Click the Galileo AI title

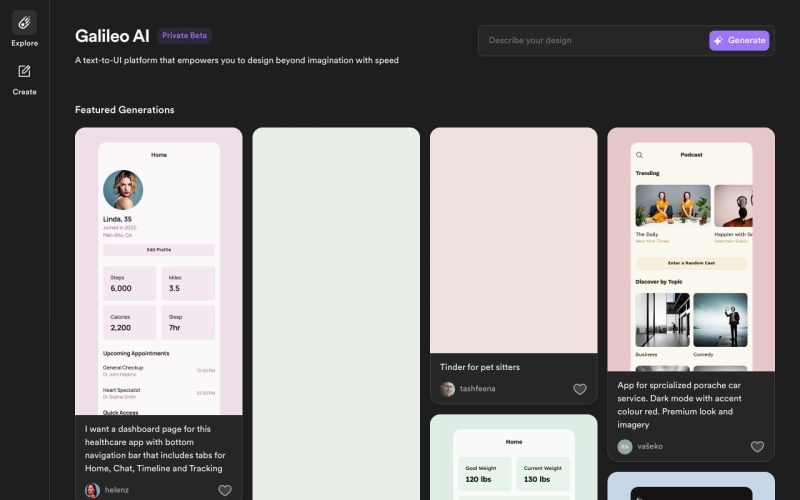(x=112, y=36)
